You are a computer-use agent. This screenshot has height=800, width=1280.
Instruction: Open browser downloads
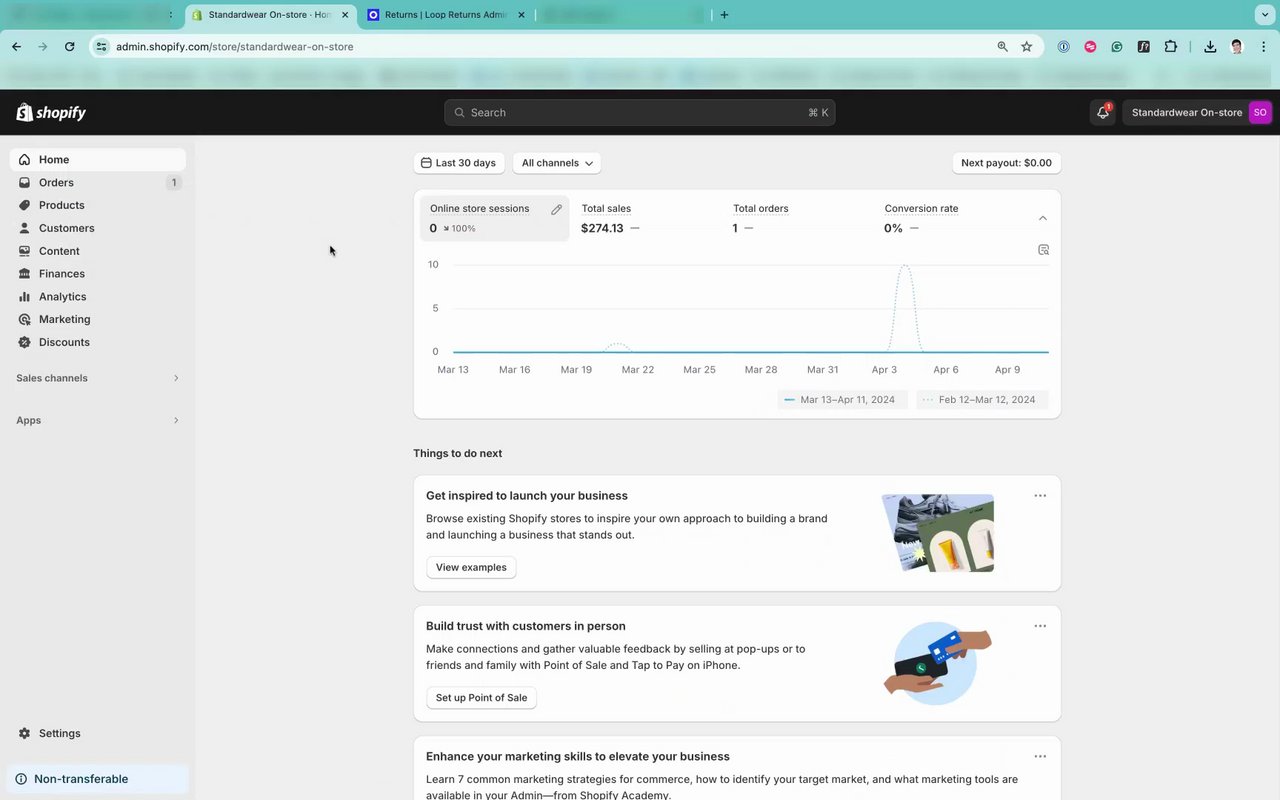coord(1210,46)
